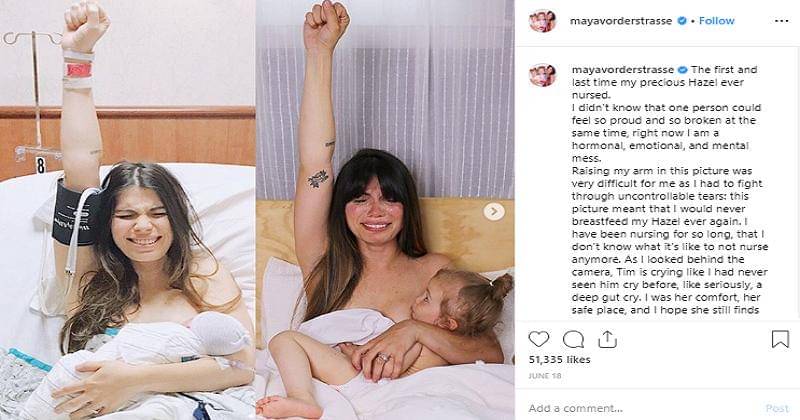Open the avatar beside the caption text

tap(542, 75)
